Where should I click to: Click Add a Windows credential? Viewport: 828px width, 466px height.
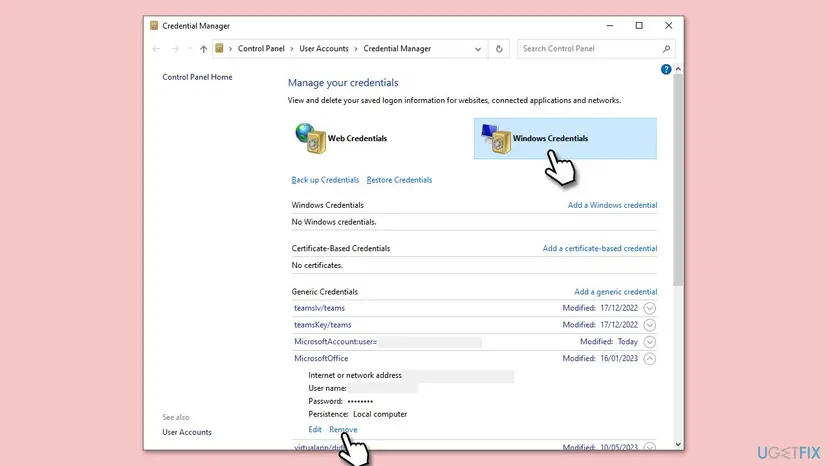(x=612, y=205)
